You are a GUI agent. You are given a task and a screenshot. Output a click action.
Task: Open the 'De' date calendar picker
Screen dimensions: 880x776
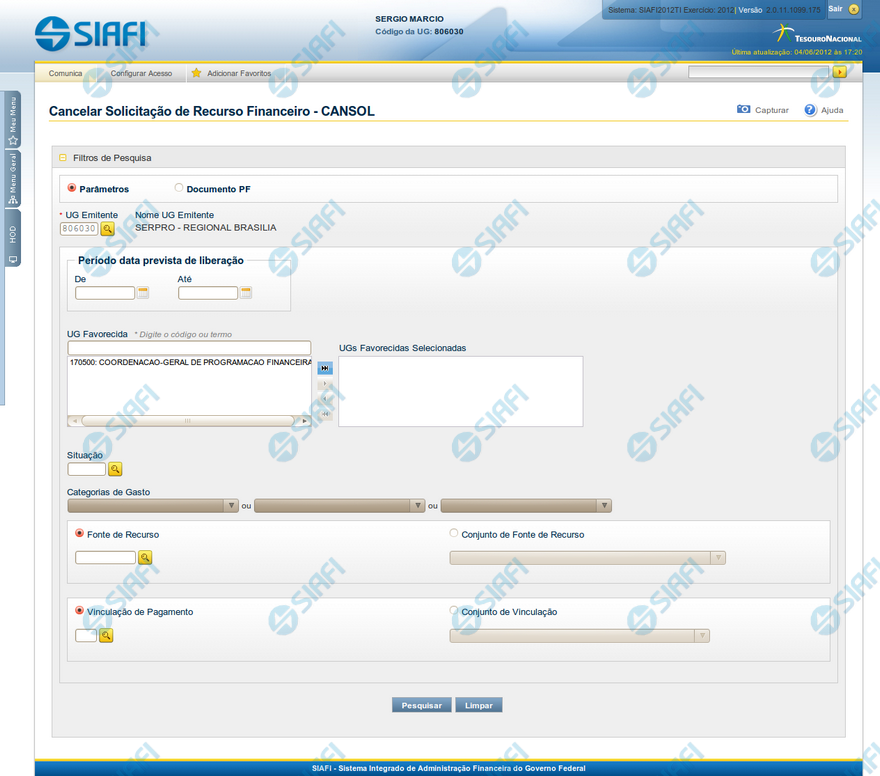[143, 293]
